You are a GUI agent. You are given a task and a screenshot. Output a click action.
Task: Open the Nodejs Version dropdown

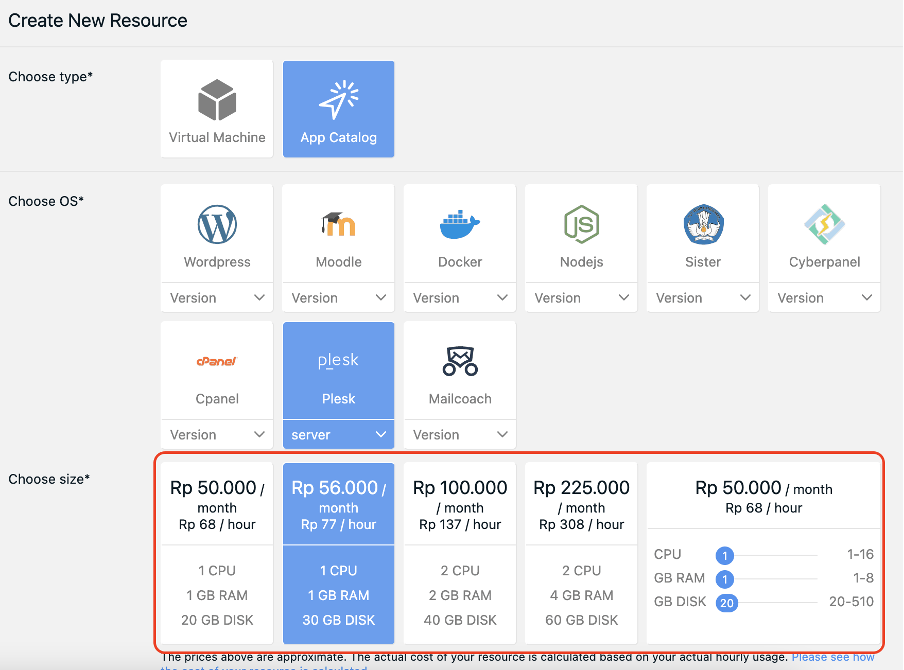581,297
